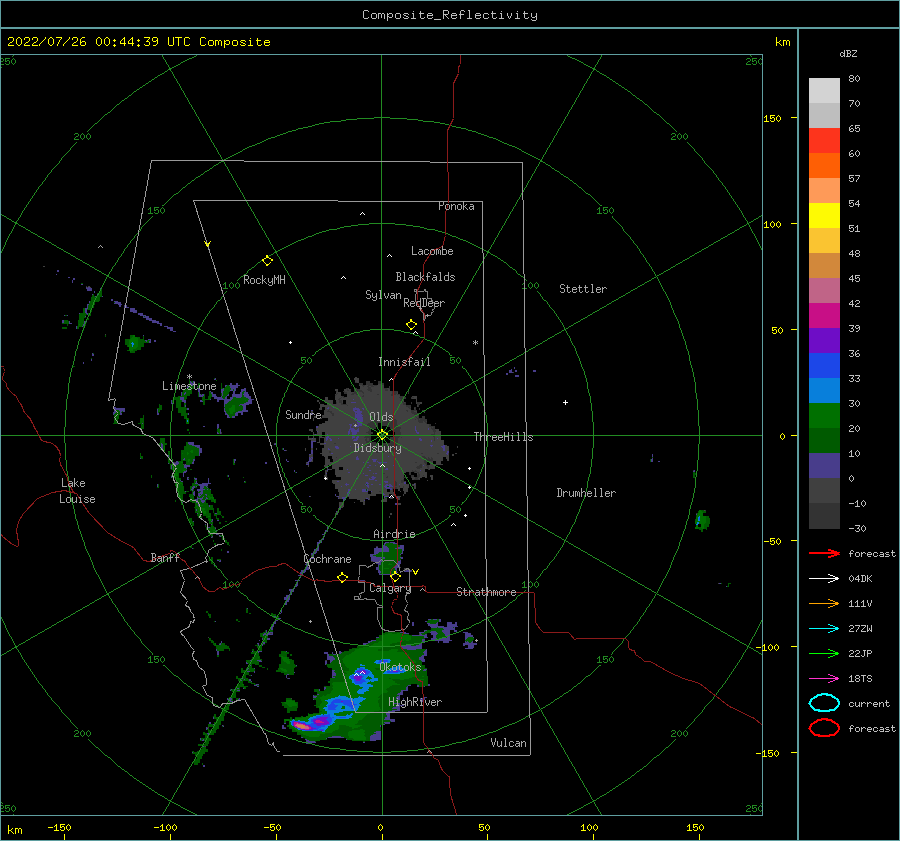This screenshot has width=900, height=841.
Task: Click the Cochrane city label
Action: (327, 559)
